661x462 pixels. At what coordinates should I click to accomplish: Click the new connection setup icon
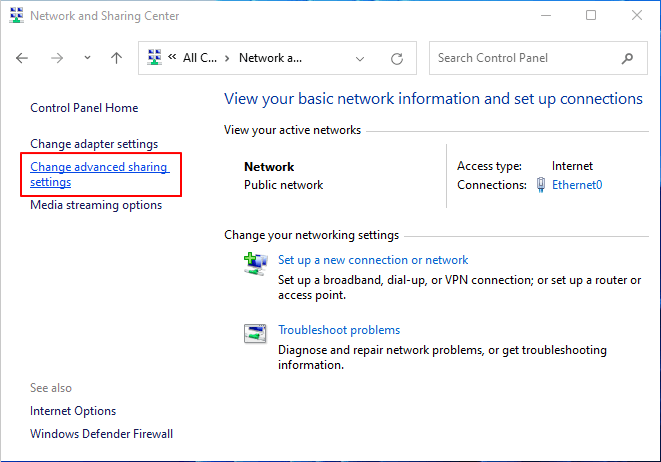pos(255,262)
